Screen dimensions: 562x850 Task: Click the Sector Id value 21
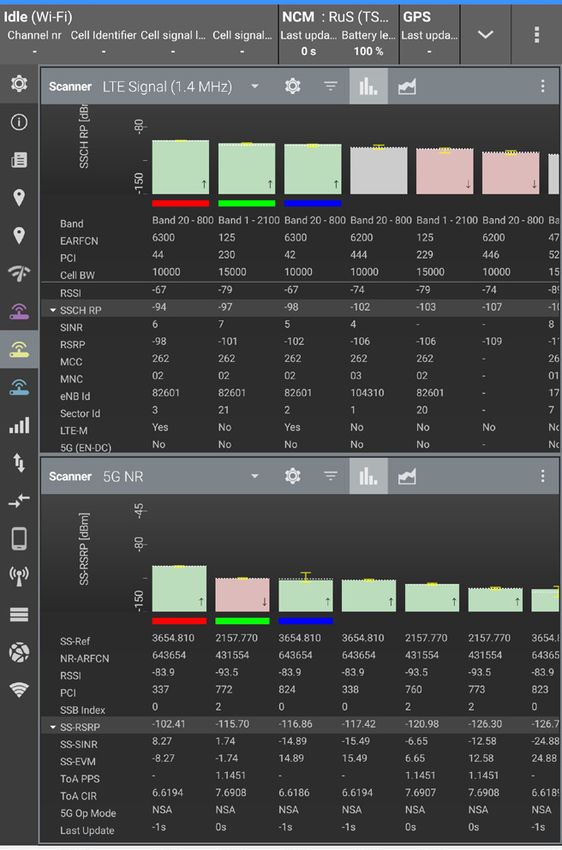click(223, 410)
